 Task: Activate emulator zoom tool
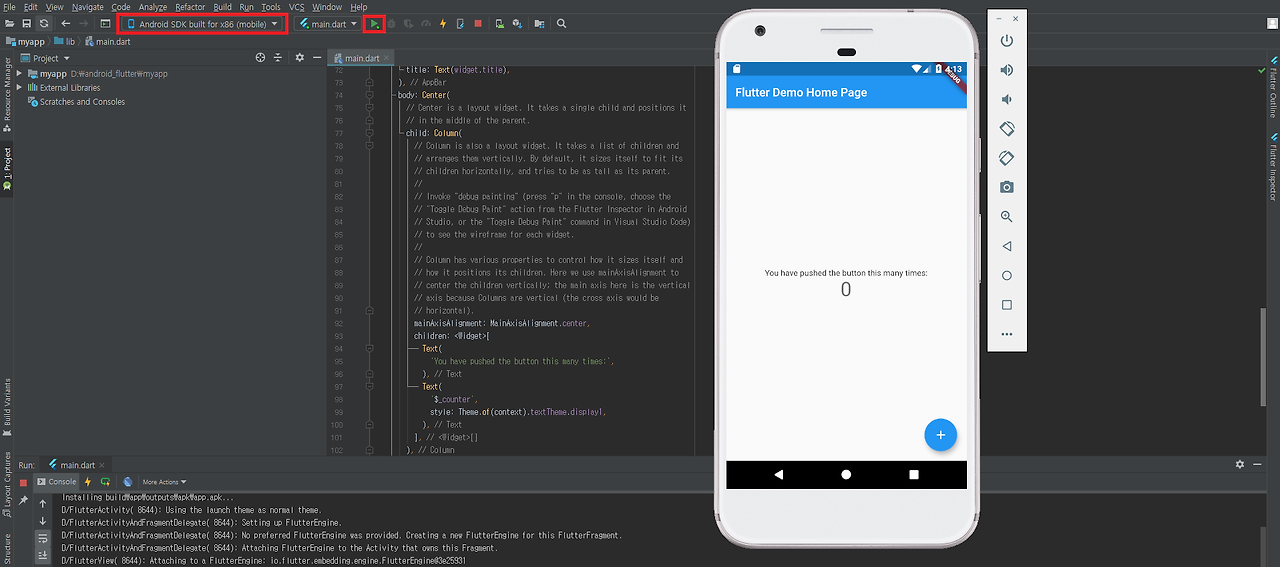point(1007,217)
